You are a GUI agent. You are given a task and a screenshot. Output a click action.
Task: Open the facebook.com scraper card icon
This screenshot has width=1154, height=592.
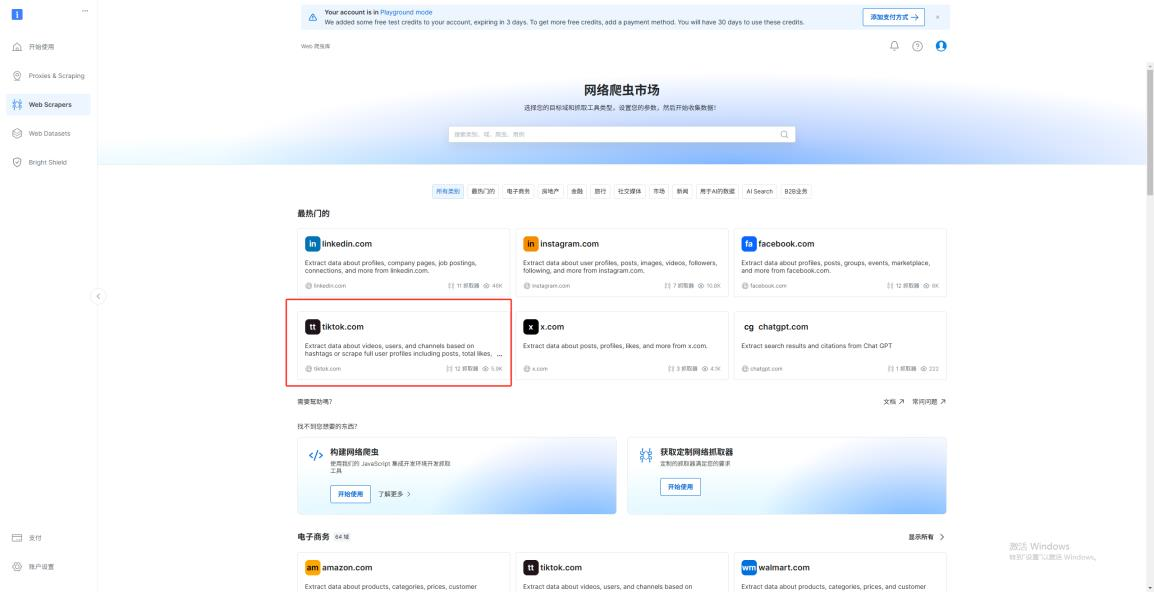[x=749, y=244]
